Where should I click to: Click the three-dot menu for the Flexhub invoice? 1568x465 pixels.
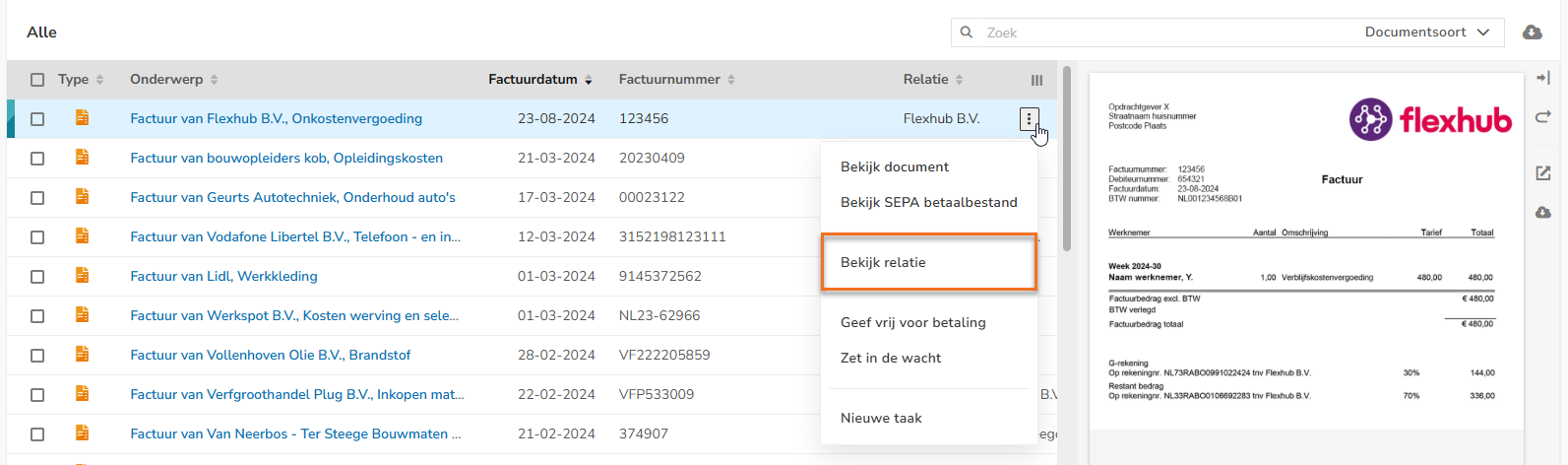1029,119
